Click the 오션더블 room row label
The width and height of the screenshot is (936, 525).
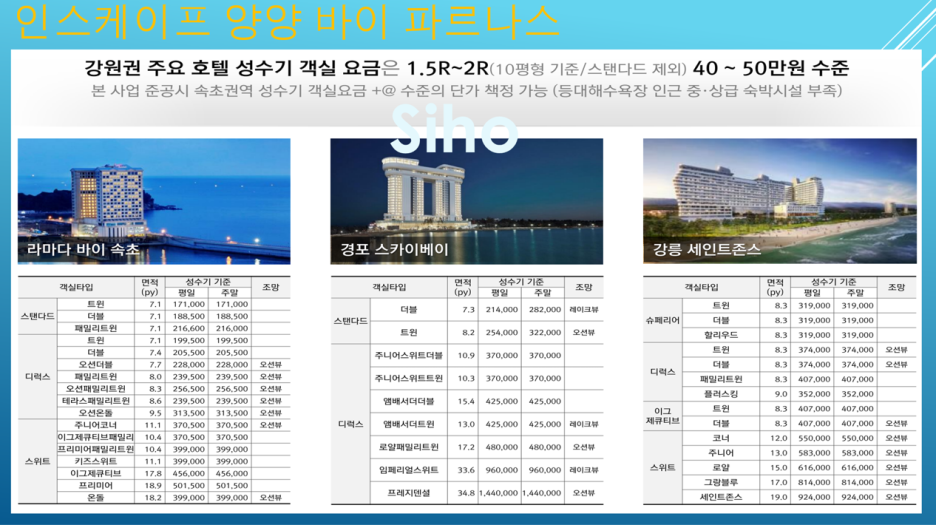[96, 364]
